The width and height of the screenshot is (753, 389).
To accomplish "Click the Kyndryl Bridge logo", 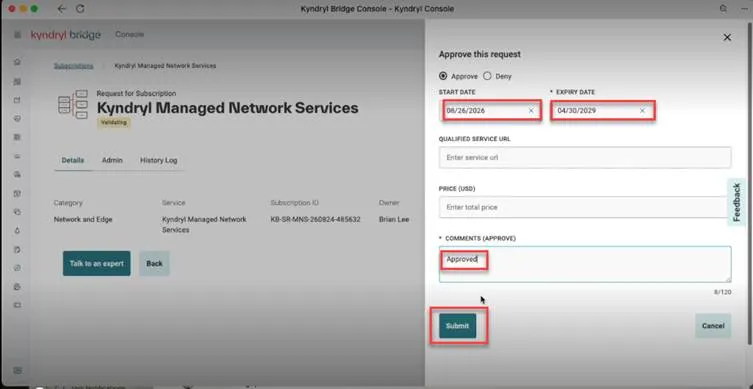I will click(x=66, y=35).
